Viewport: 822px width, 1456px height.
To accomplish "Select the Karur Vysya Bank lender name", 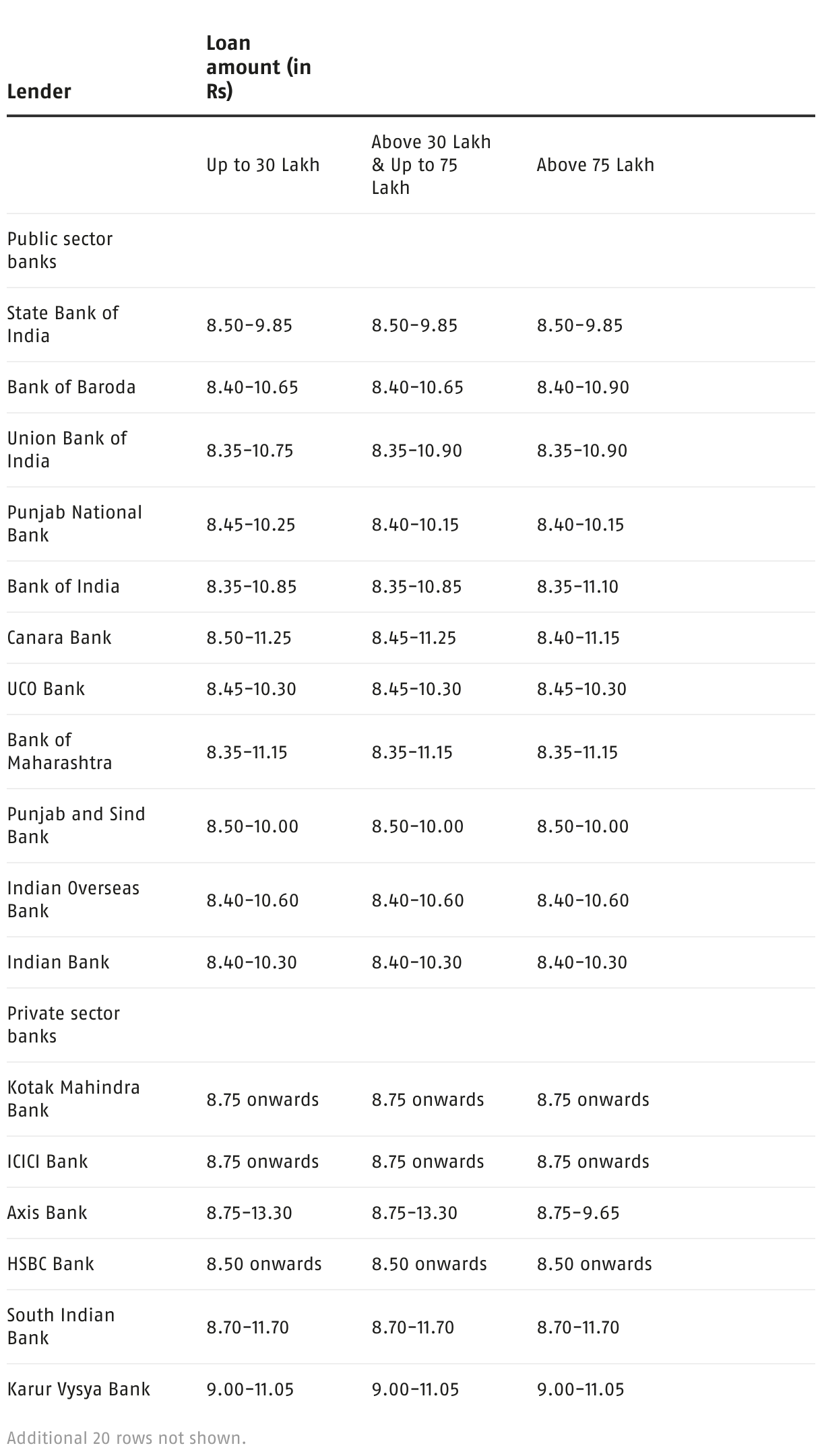I will (78, 1389).
